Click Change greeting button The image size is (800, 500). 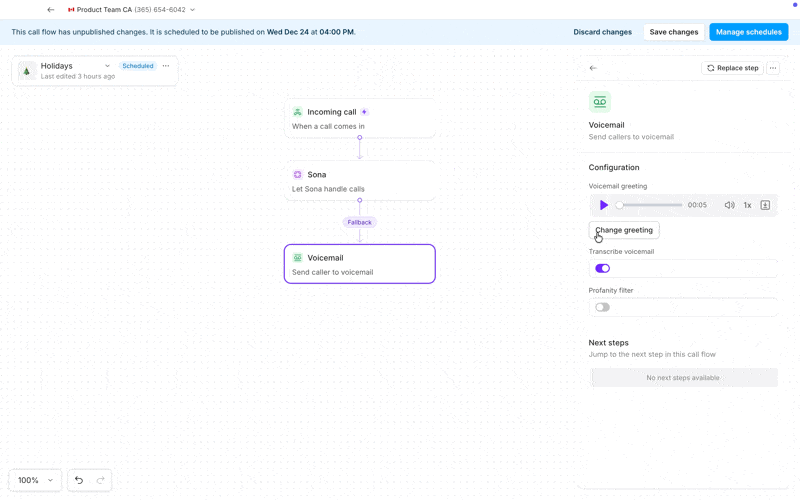pos(624,230)
